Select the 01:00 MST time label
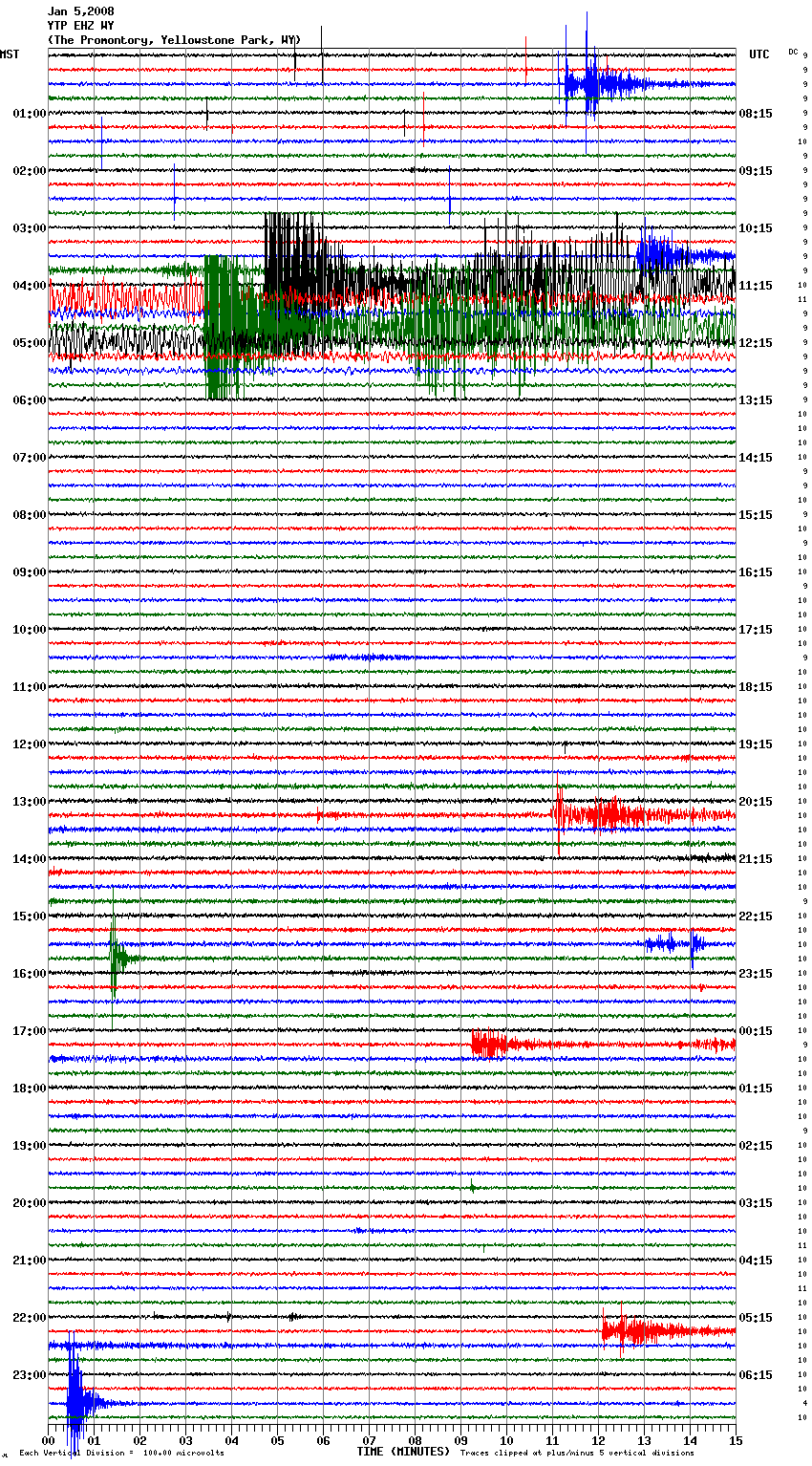This screenshot has height=1466, width=812. pyautogui.click(x=30, y=114)
